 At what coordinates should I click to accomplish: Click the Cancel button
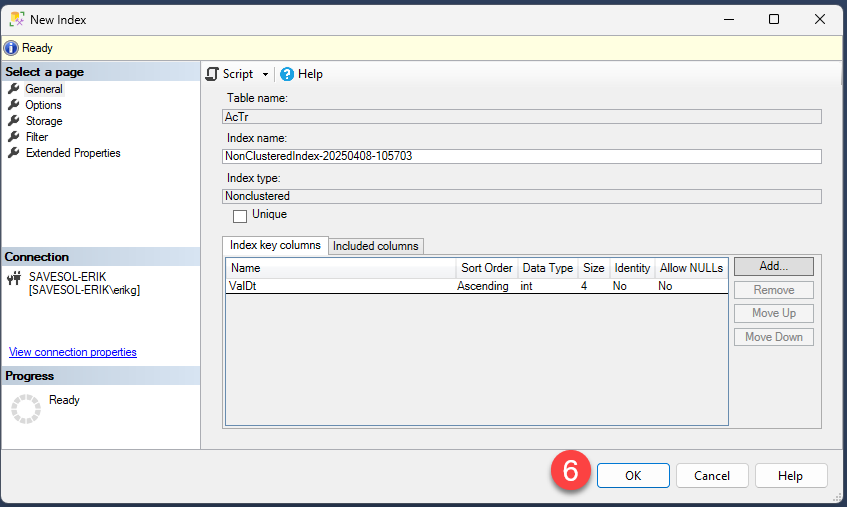[x=712, y=476]
